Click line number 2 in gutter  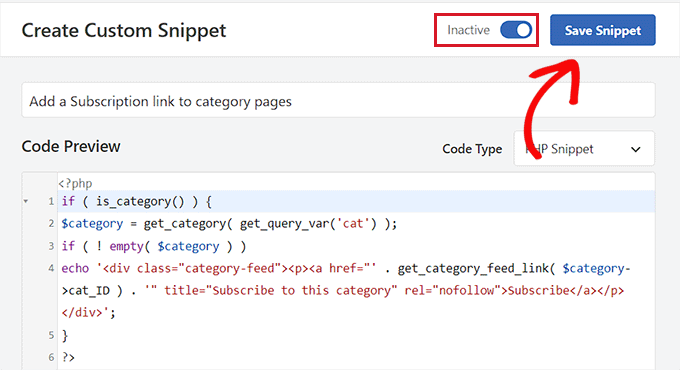tap(51, 224)
